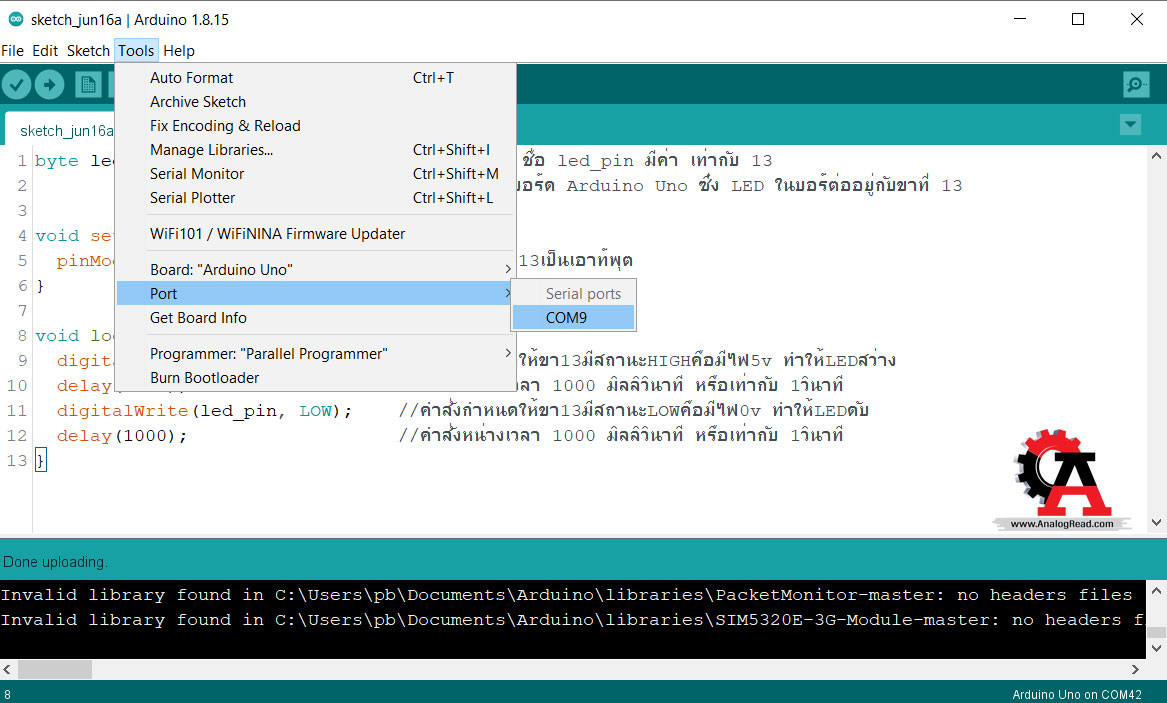Maximize the Arduino window
Image resolution: width=1167 pixels, height=703 pixels.
click(x=1078, y=19)
